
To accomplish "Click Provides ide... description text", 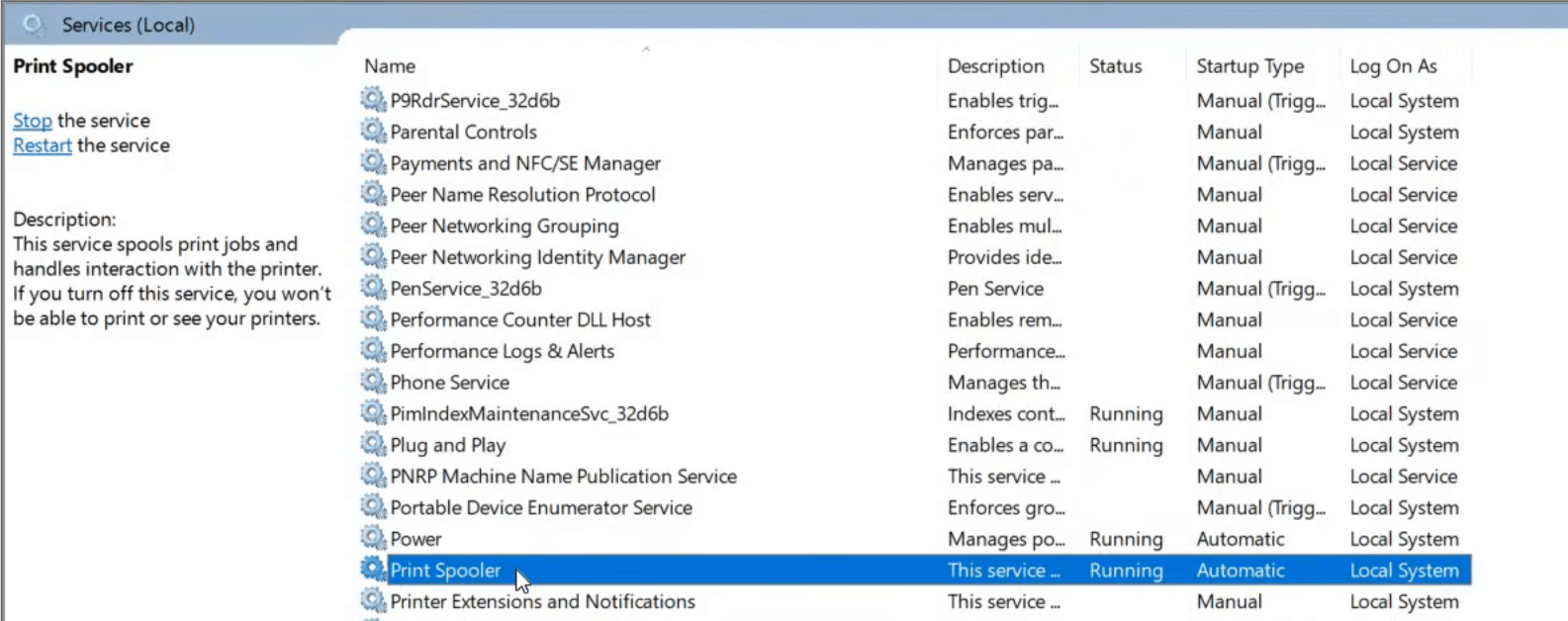I will click(x=1004, y=257).
